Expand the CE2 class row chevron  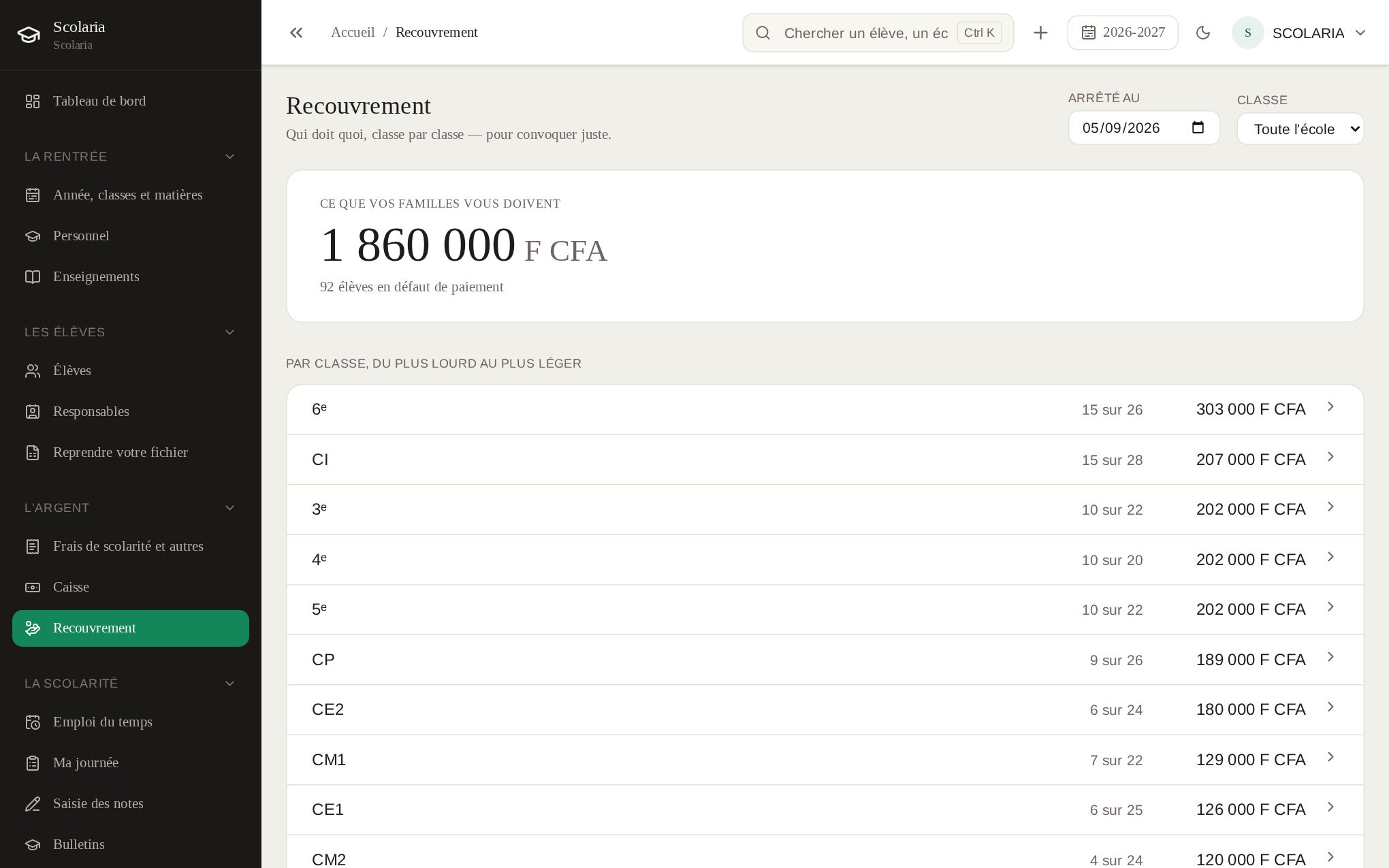[x=1330, y=707]
